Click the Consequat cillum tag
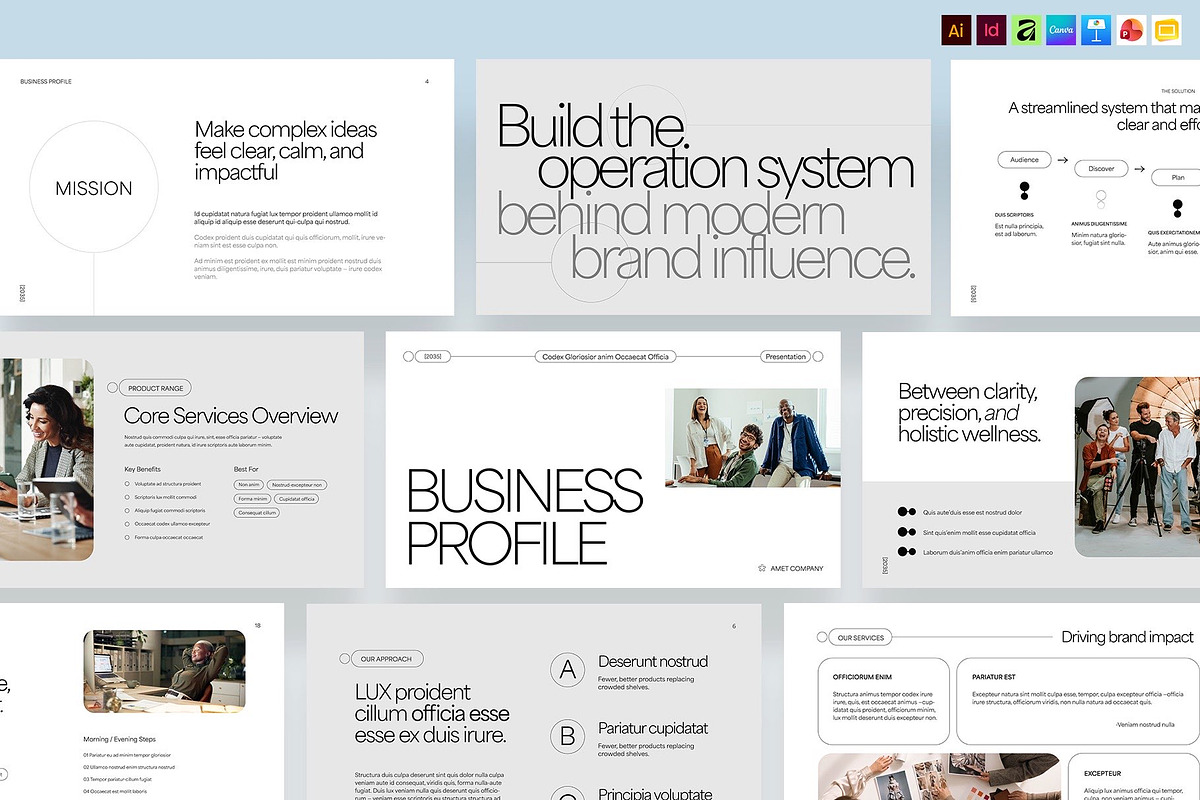Screen dimensions: 1200x800 [x=257, y=513]
